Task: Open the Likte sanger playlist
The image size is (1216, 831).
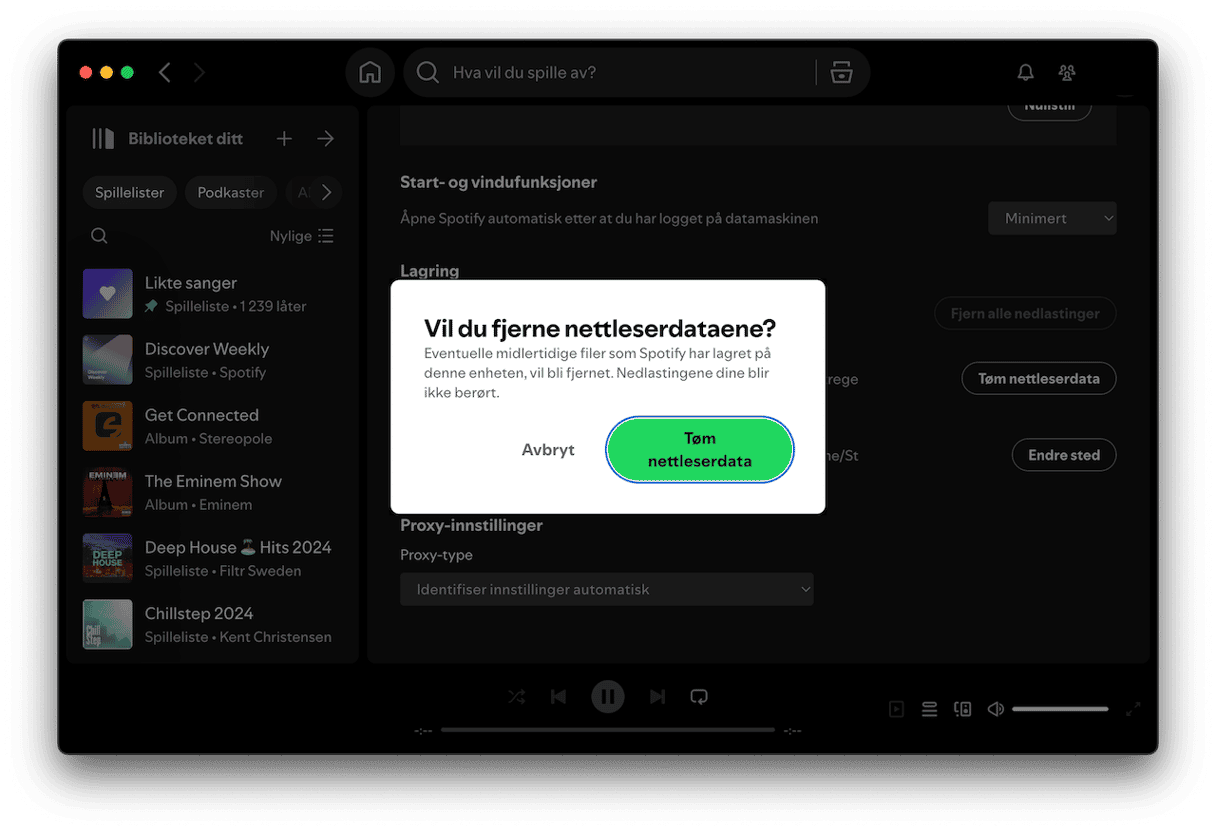Action: (210, 294)
